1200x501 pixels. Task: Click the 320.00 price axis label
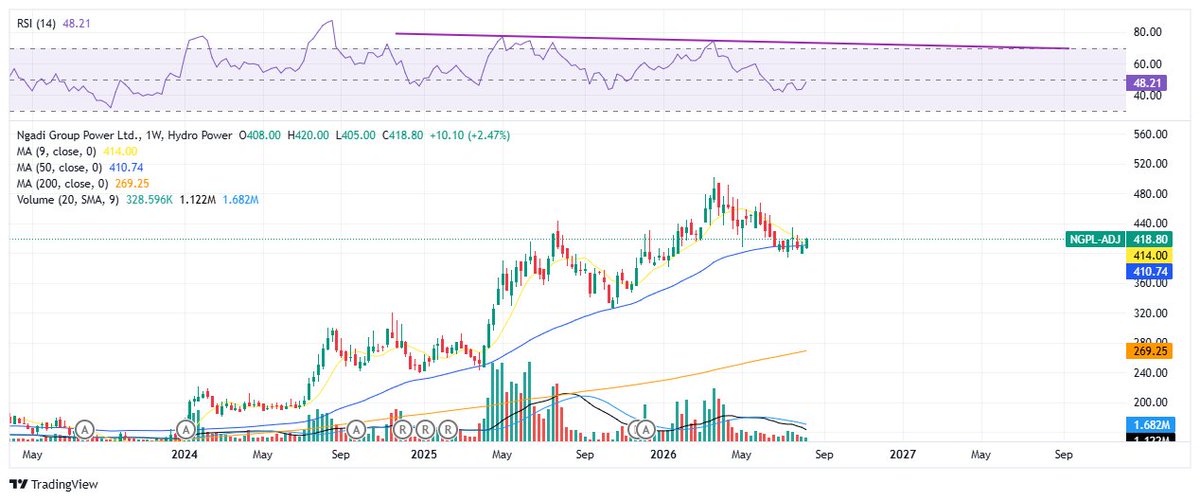point(1151,313)
